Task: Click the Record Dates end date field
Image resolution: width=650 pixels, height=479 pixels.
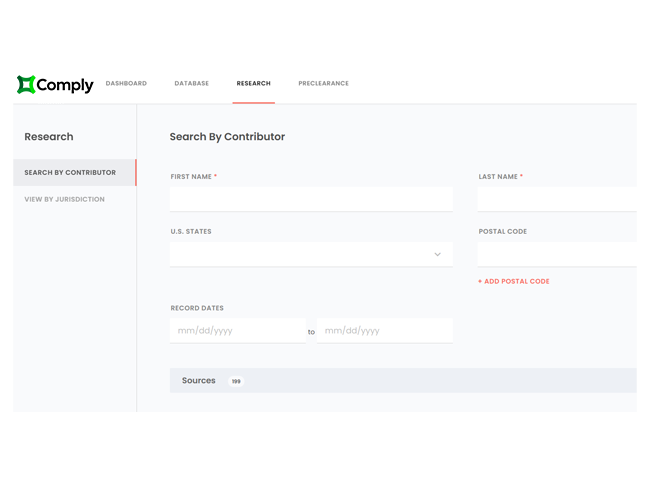Action: [x=384, y=331]
